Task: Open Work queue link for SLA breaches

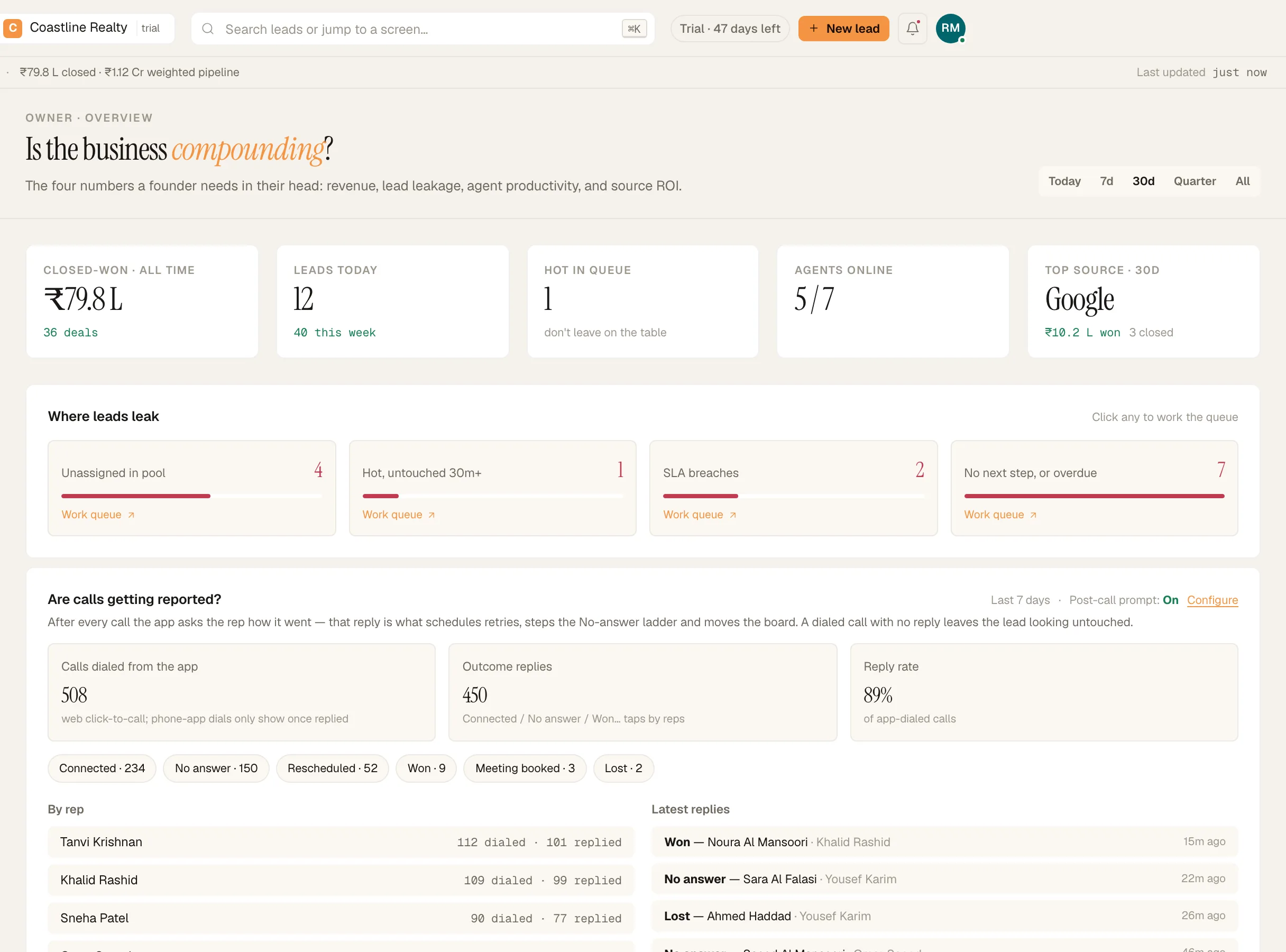Action: click(700, 515)
